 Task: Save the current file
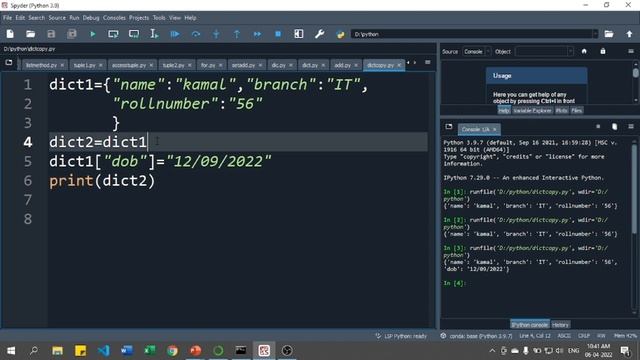coord(51,34)
